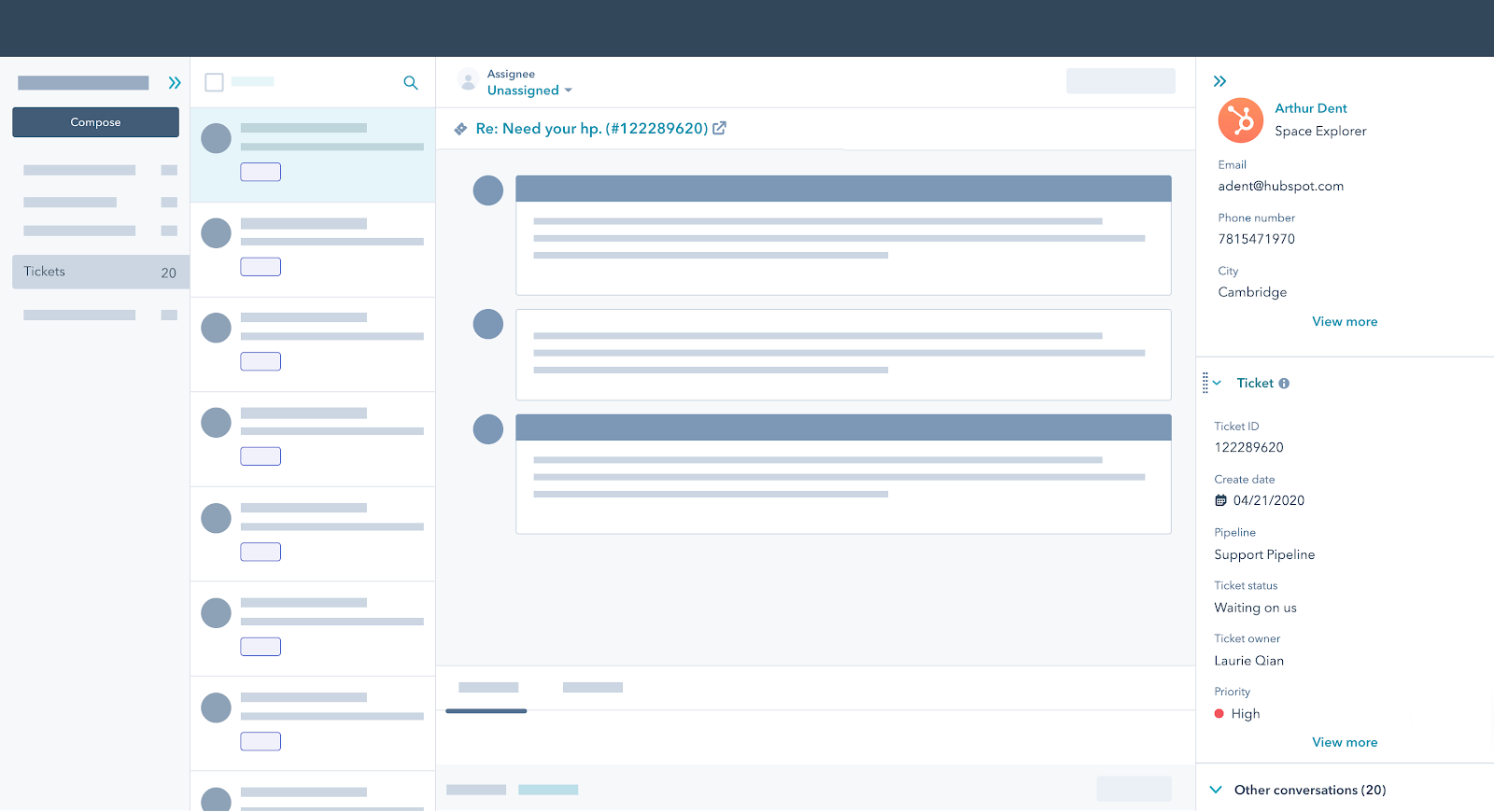The width and height of the screenshot is (1494, 812).
Task: Click the HubSpot logo avatar for Arthur Dent
Action: tap(1241, 120)
